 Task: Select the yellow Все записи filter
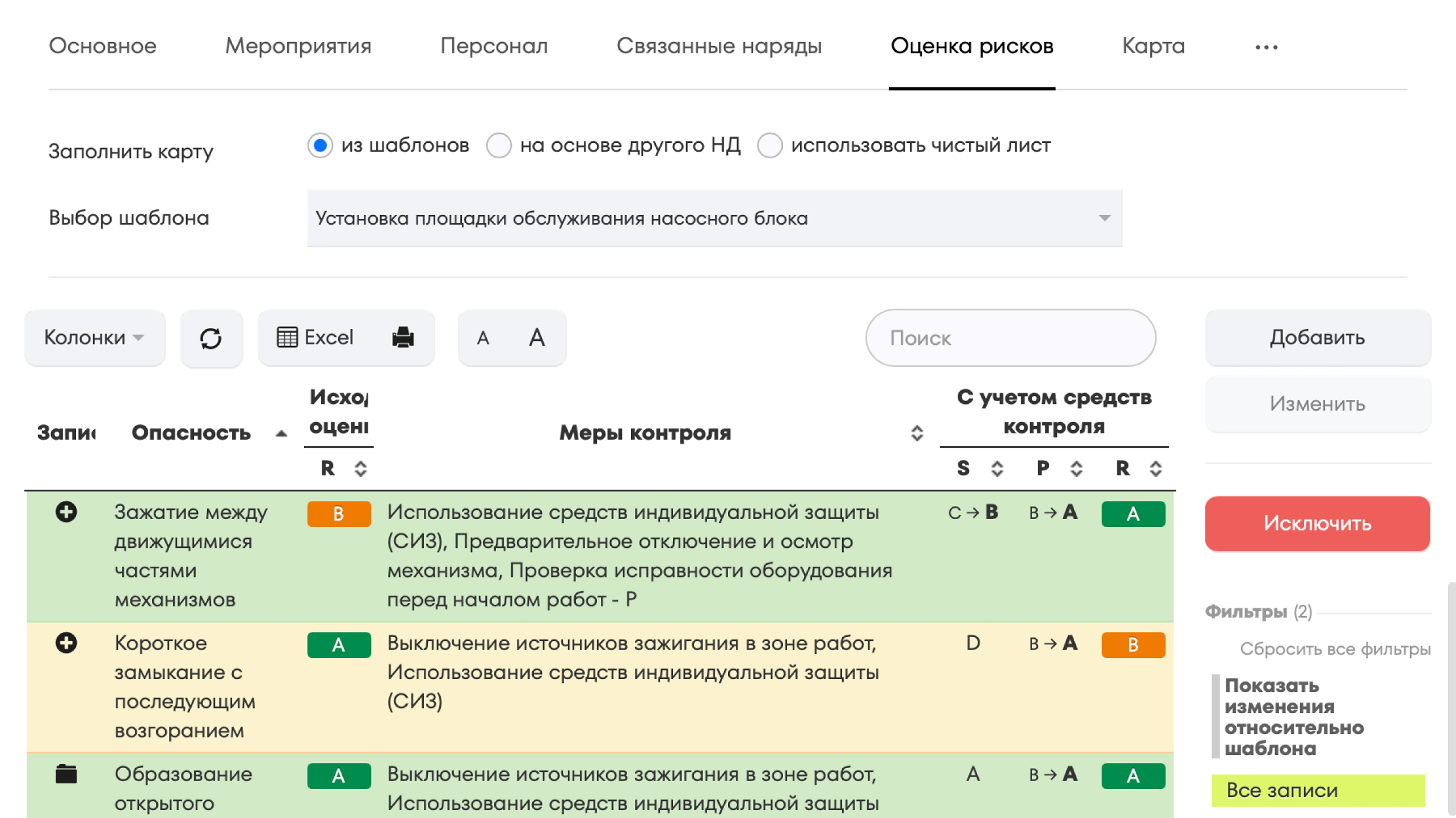click(x=1318, y=790)
